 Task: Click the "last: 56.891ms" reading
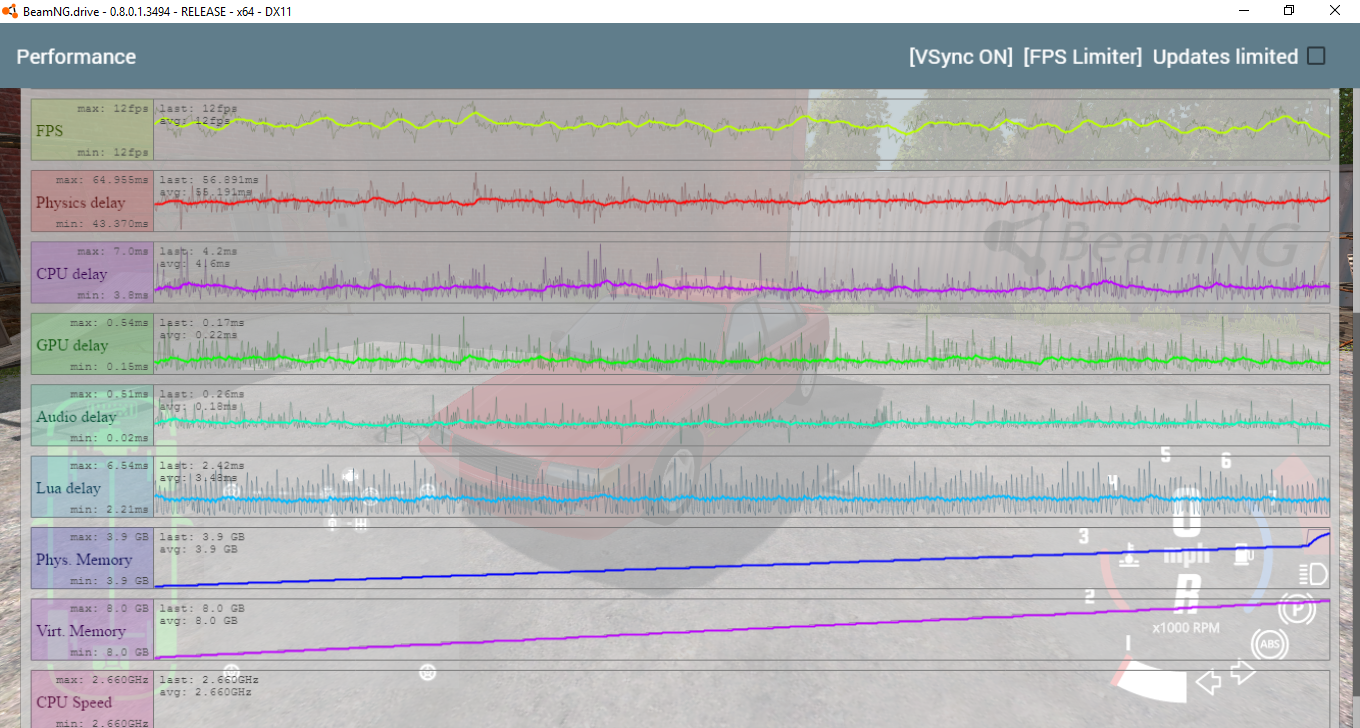(208, 179)
